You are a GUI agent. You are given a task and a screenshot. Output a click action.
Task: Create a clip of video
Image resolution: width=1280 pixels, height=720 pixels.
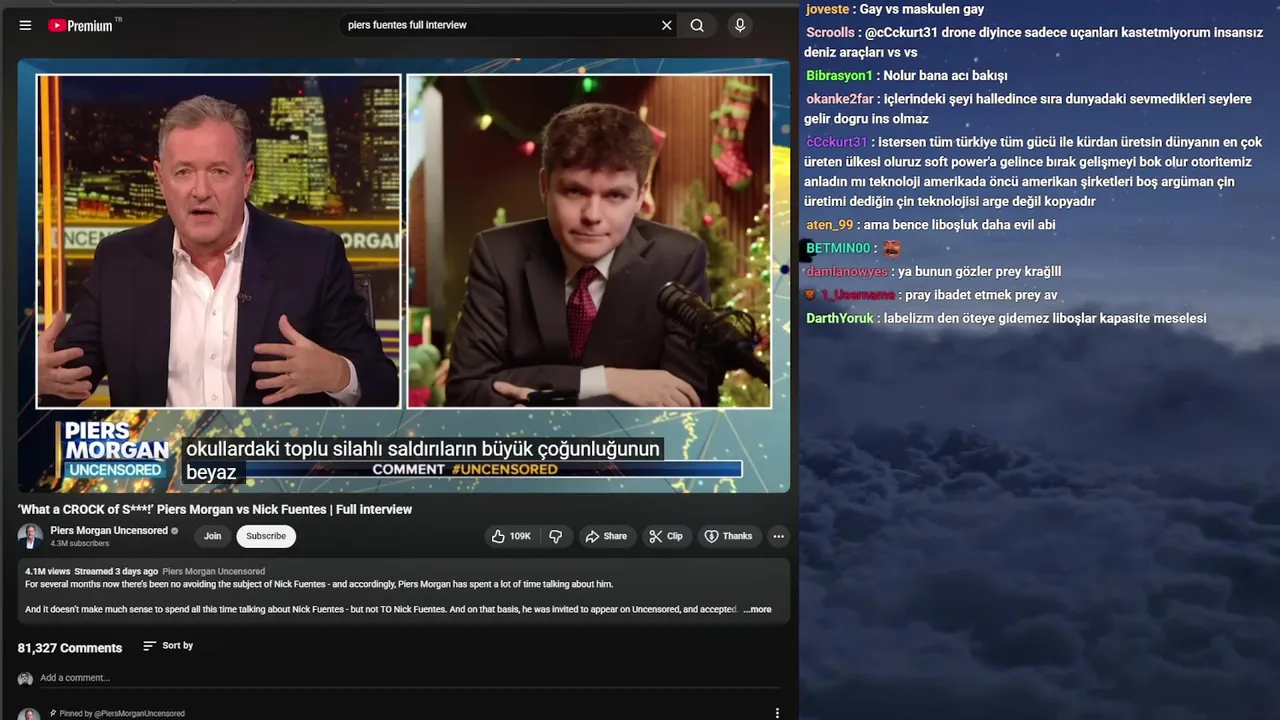(x=666, y=536)
